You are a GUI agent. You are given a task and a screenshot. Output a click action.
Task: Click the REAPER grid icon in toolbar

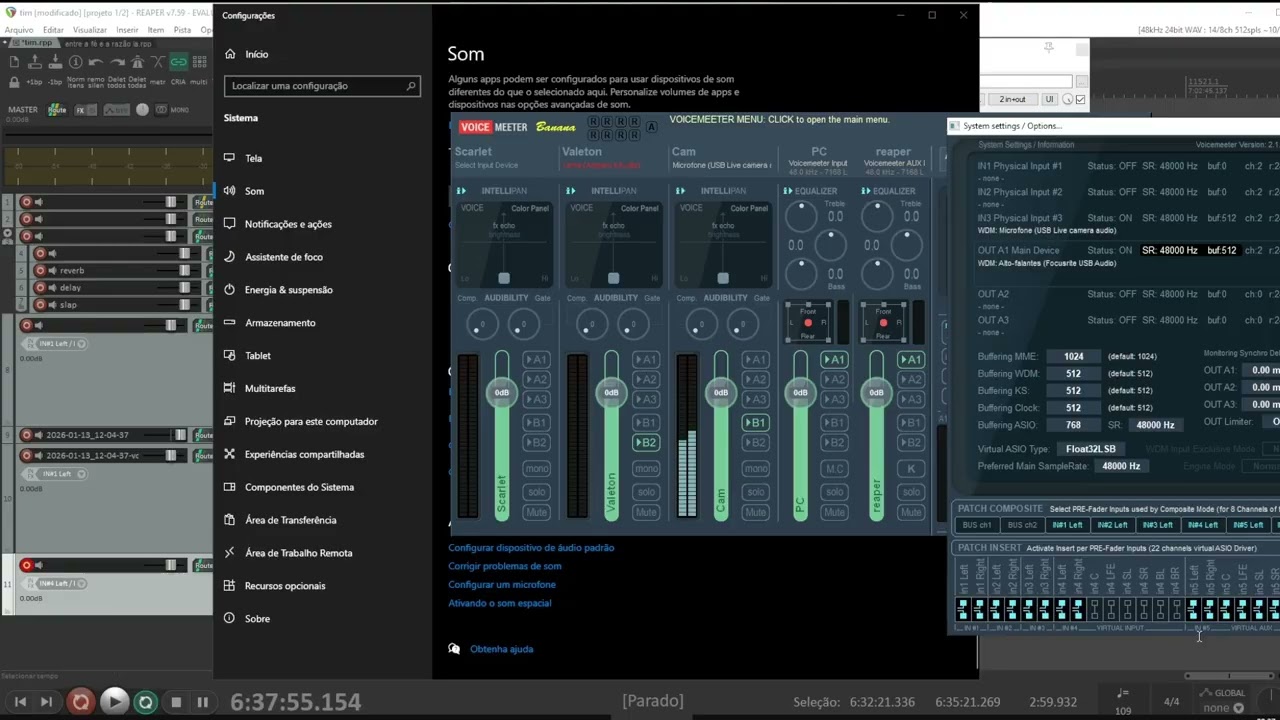click(199, 62)
